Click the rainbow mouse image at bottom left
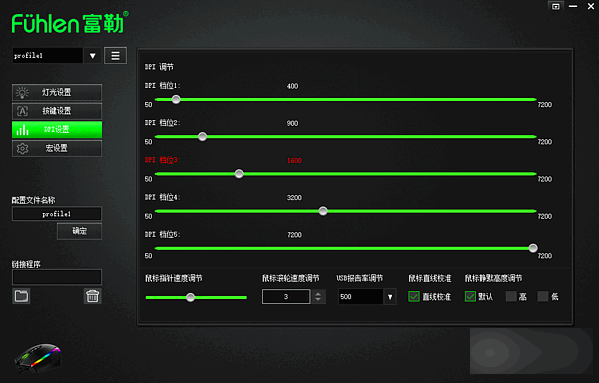The height and width of the screenshot is (383, 599). pyautogui.click(x=38, y=358)
